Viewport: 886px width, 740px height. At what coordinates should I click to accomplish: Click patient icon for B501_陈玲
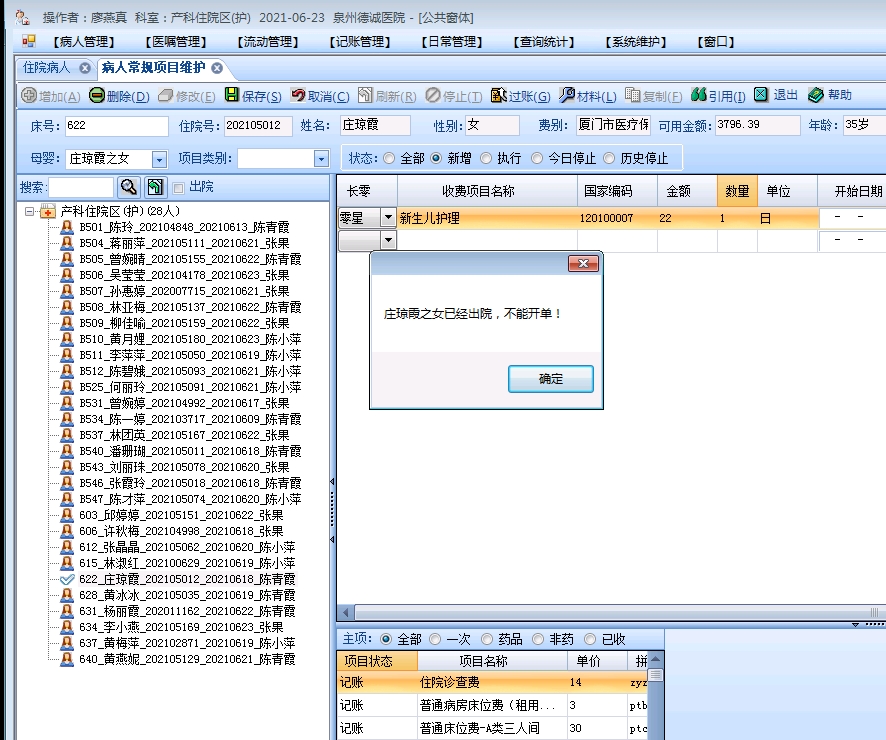point(67,227)
